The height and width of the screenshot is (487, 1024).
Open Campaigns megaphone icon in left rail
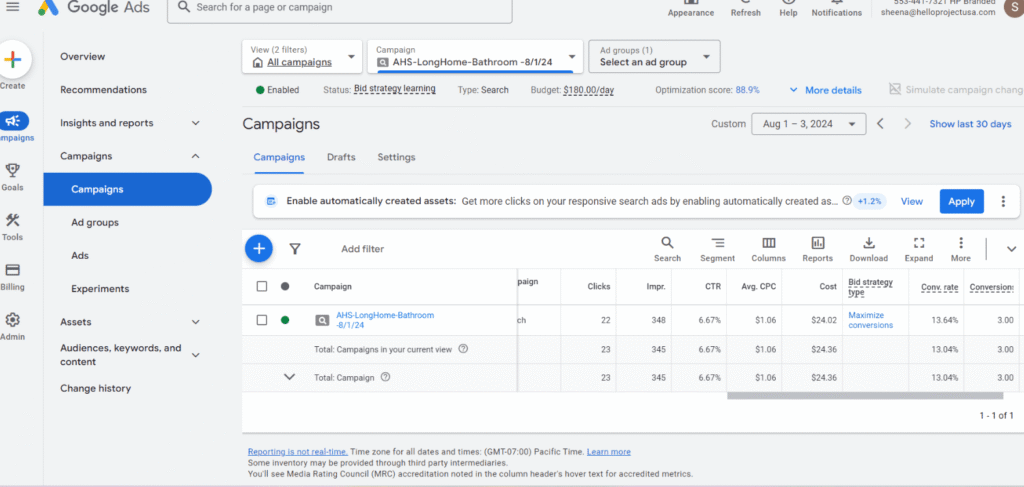pyautogui.click(x=13, y=121)
